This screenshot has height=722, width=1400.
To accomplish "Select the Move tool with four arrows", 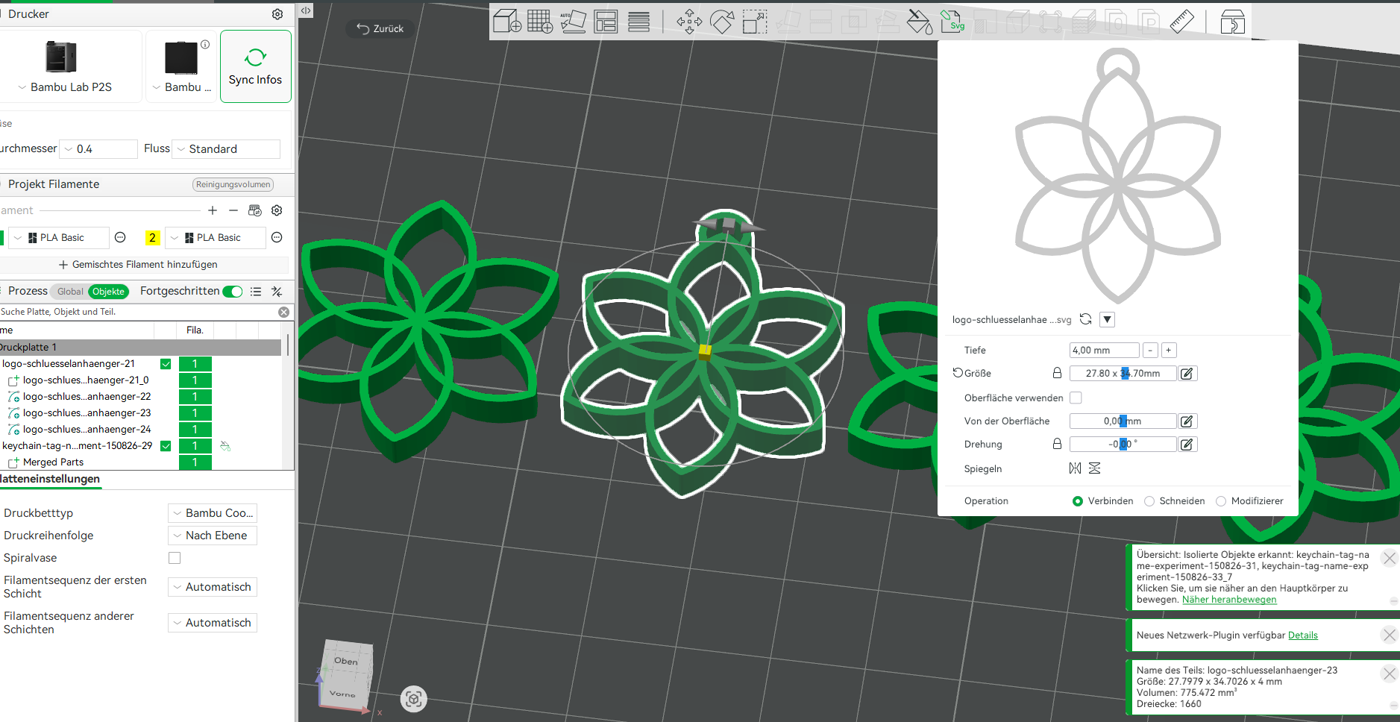I will pyautogui.click(x=688, y=21).
